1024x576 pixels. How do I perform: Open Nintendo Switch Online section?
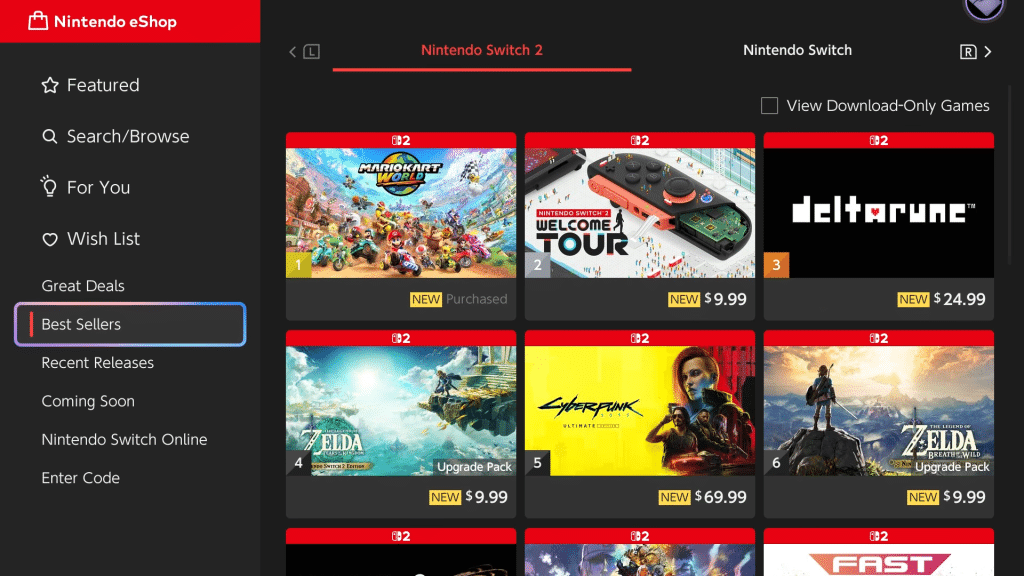(x=124, y=440)
